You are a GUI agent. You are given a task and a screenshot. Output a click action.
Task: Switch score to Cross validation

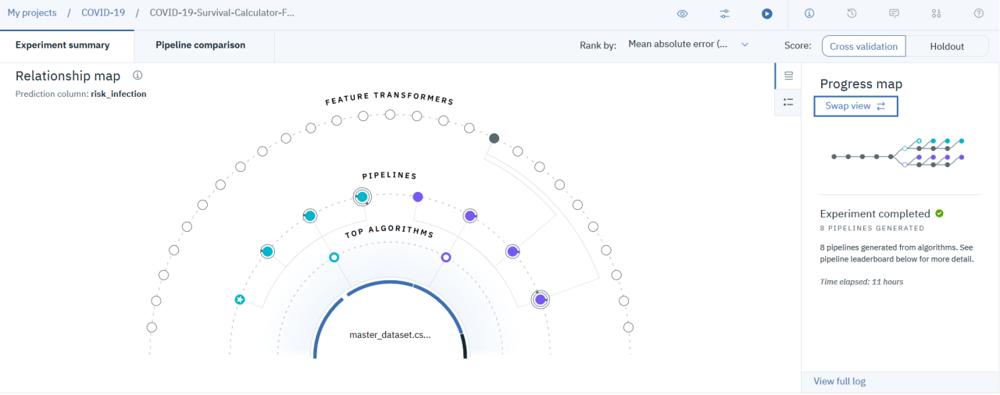[x=864, y=46]
